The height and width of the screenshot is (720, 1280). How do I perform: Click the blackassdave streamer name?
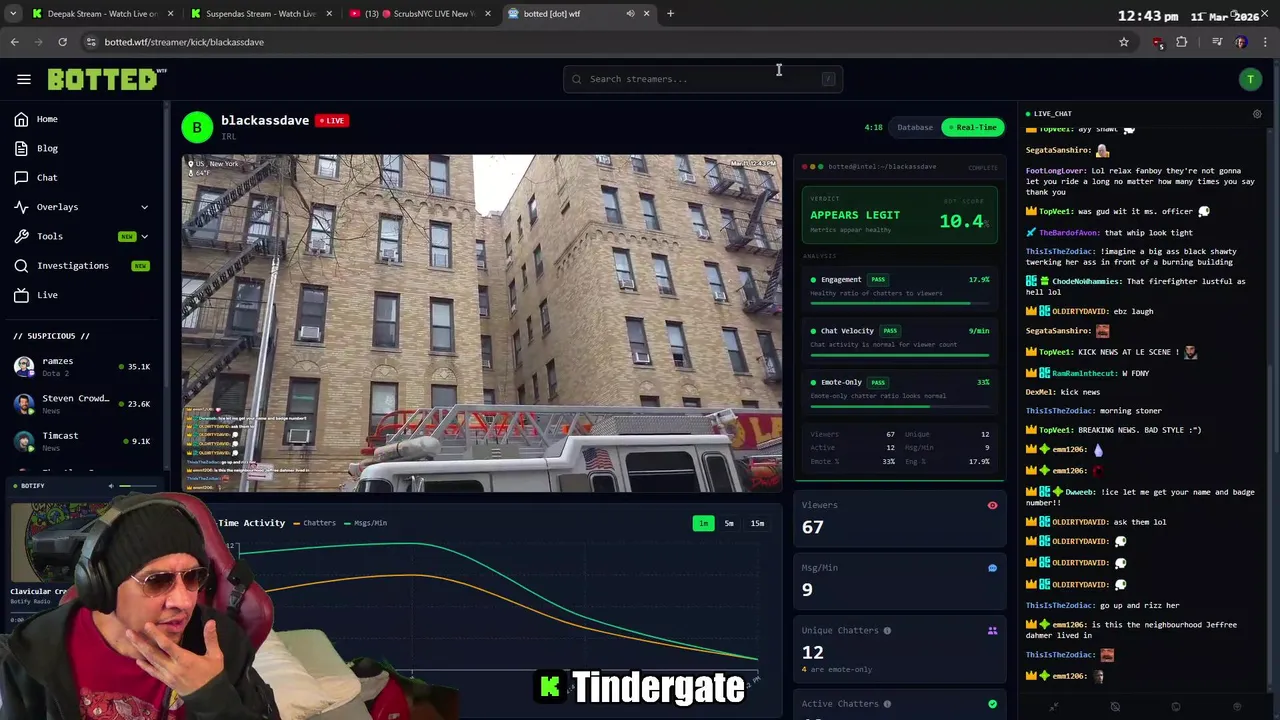tap(265, 120)
